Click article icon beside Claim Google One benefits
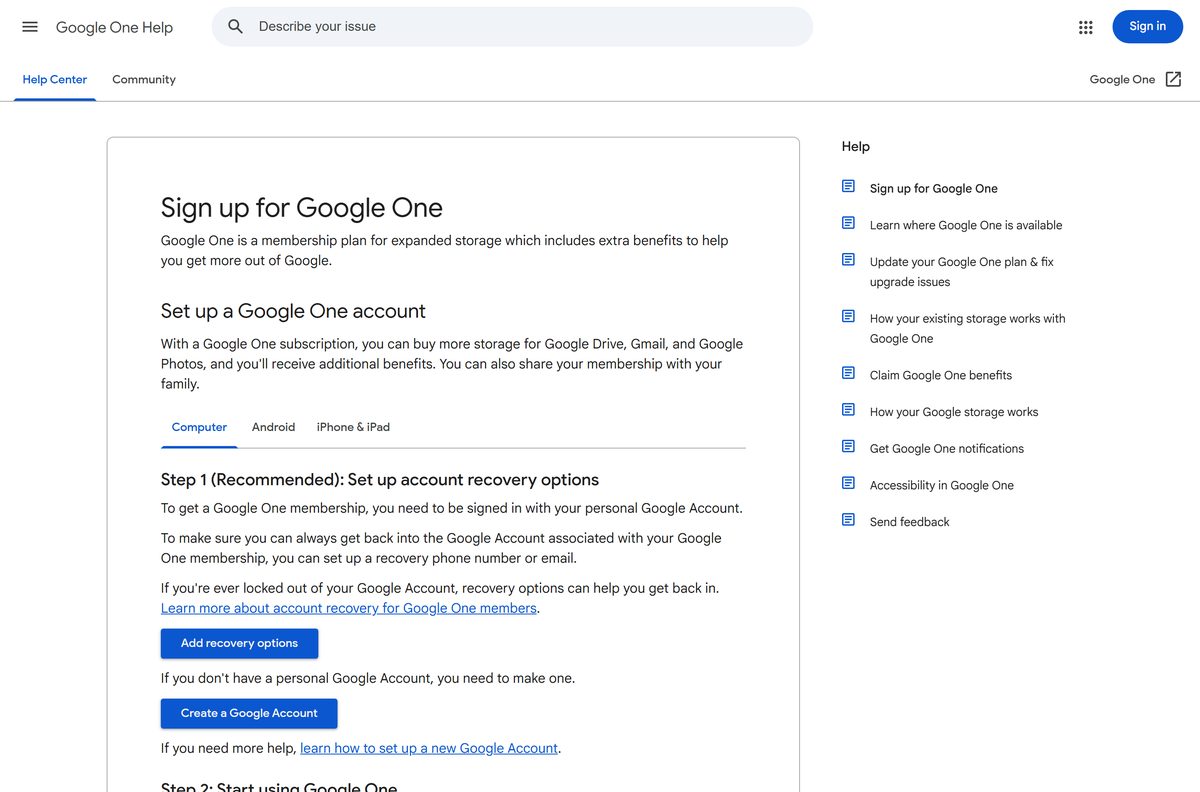 click(x=848, y=373)
